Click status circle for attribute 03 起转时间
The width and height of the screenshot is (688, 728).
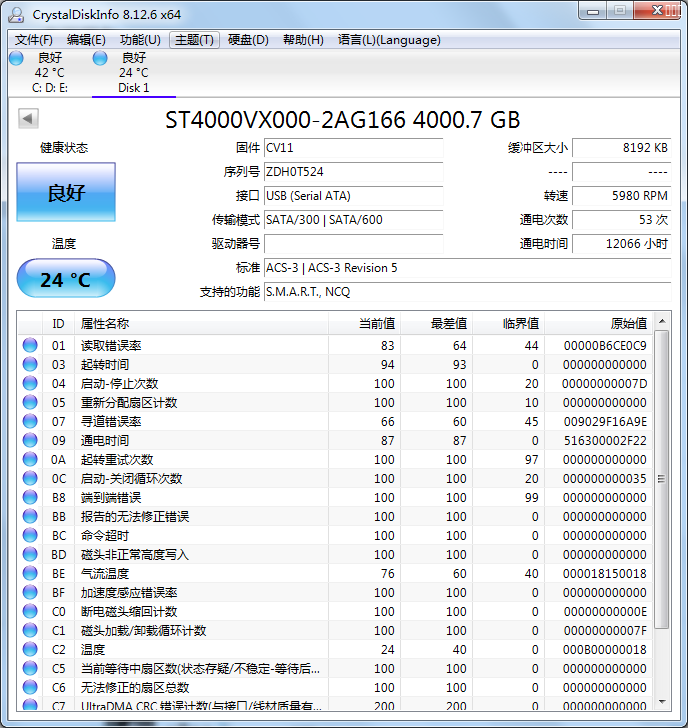(30, 364)
